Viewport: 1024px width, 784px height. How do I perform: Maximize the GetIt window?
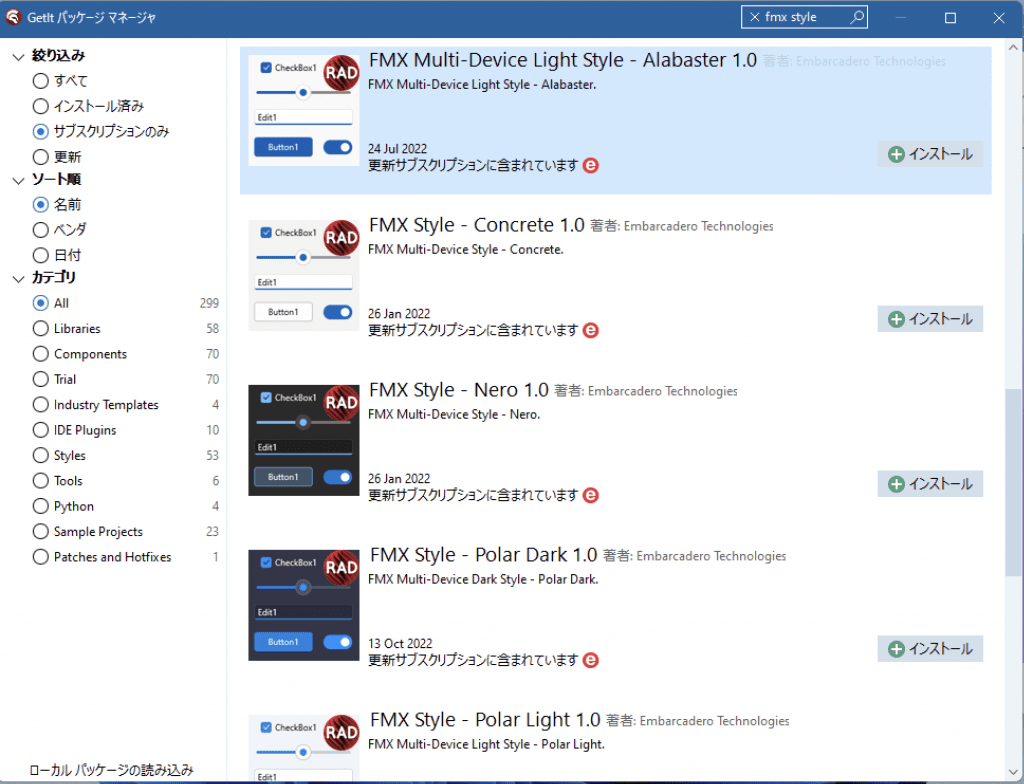[x=950, y=18]
